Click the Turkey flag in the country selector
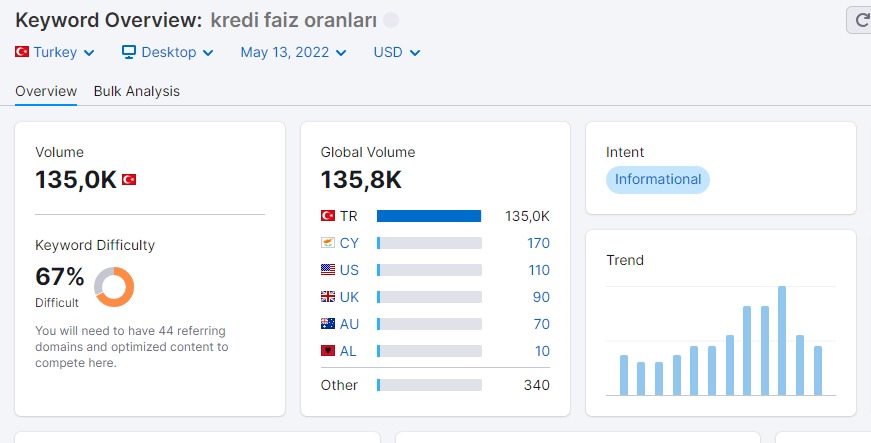 22,52
